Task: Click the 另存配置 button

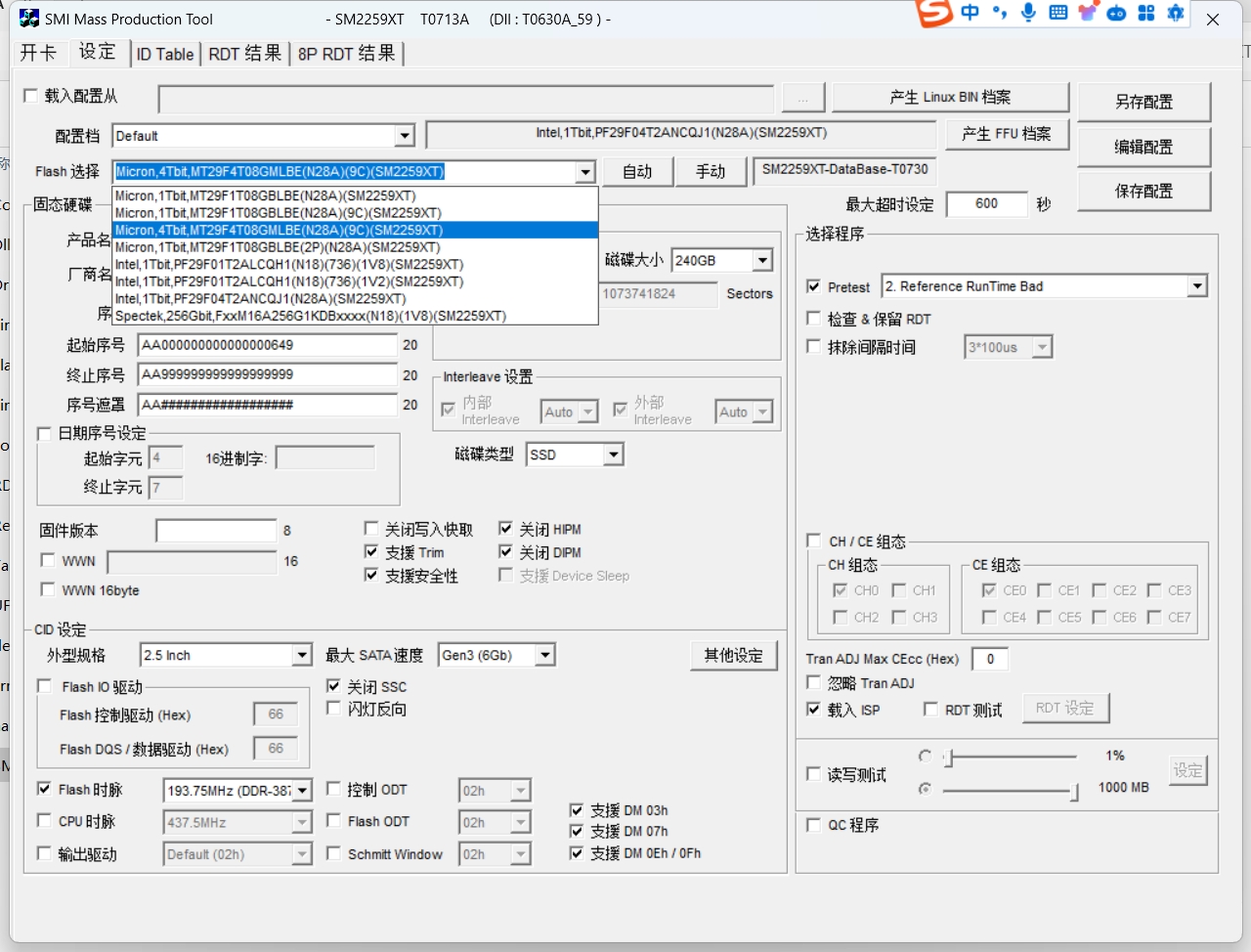Action: (x=1143, y=102)
